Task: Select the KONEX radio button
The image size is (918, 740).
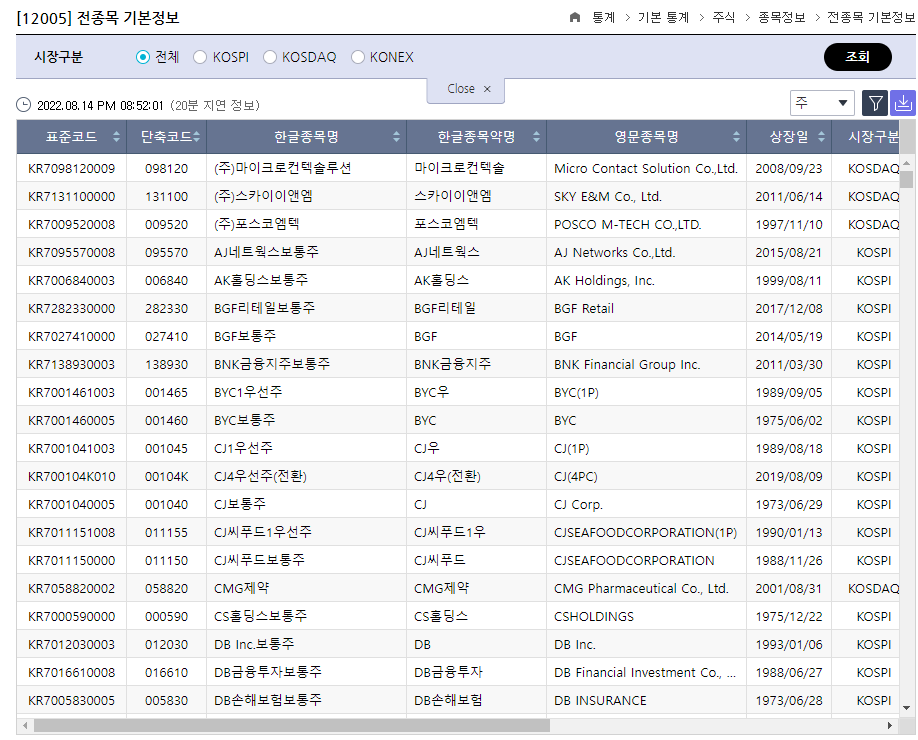Action: [357, 57]
